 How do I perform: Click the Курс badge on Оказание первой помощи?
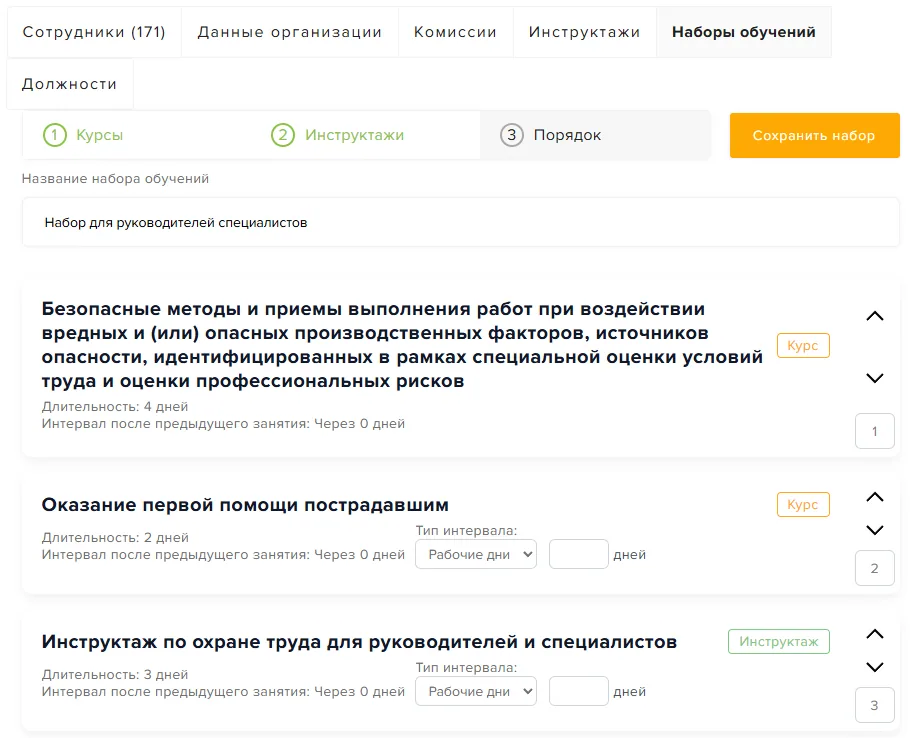click(803, 504)
